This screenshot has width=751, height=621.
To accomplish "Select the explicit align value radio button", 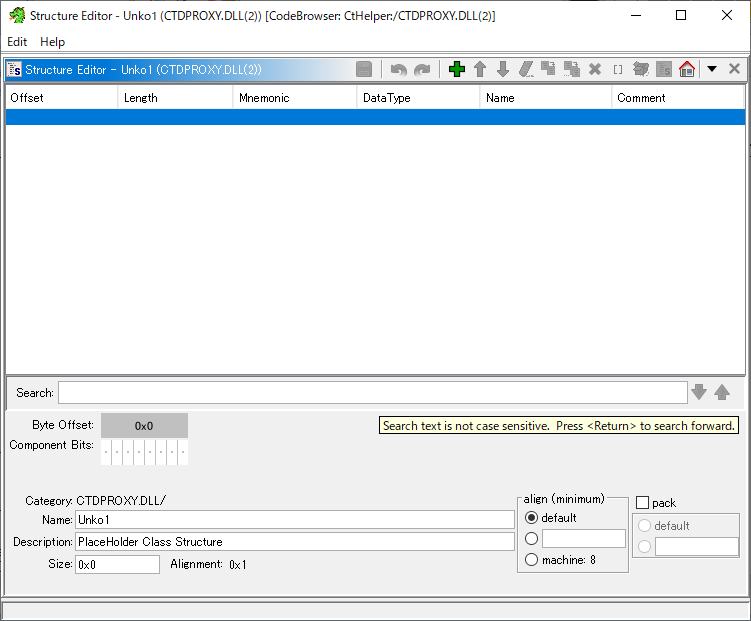I will pos(531,539).
